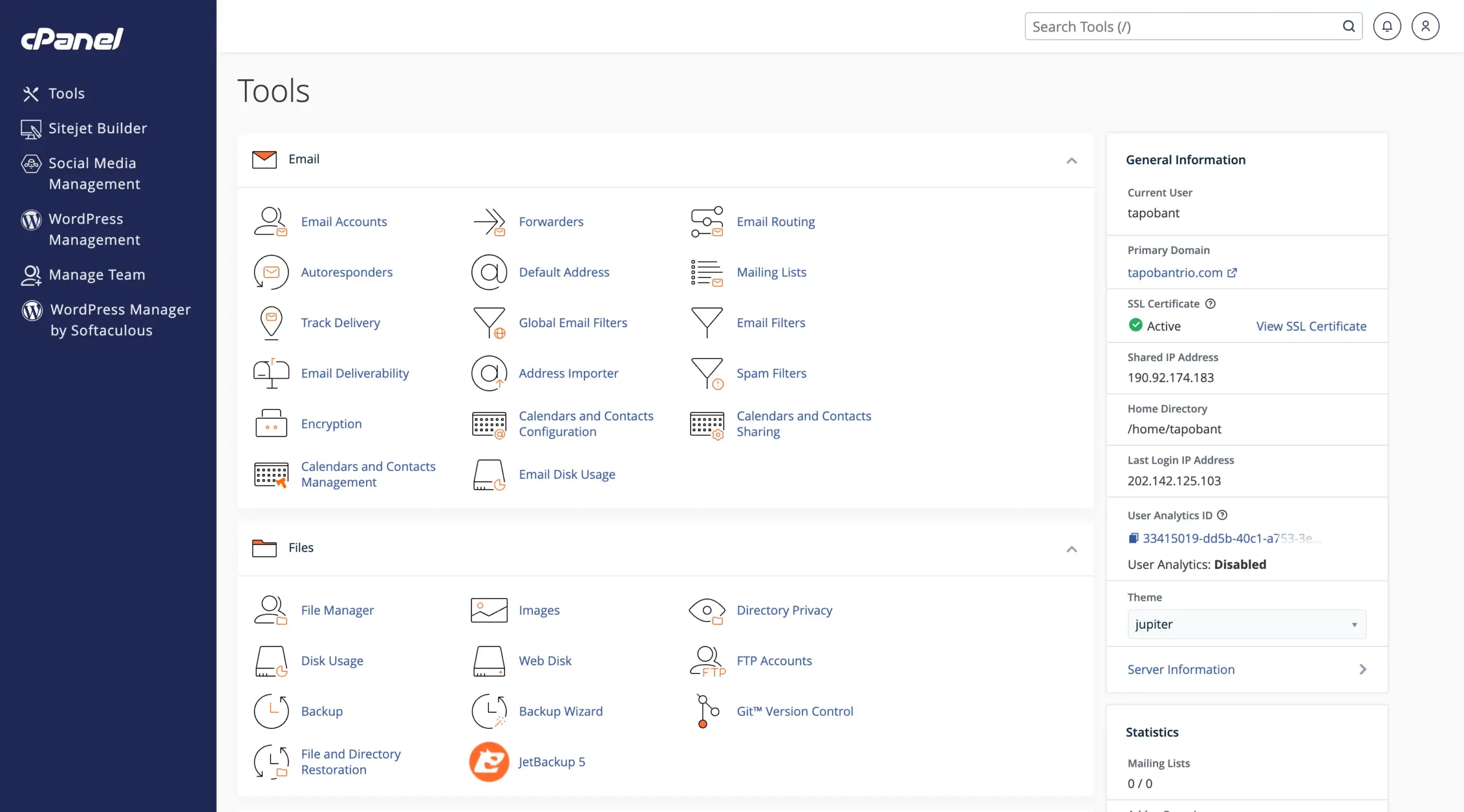The height and width of the screenshot is (812, 1464).
Task: Collapse the Files section
Action: [x=1072, y=548]
